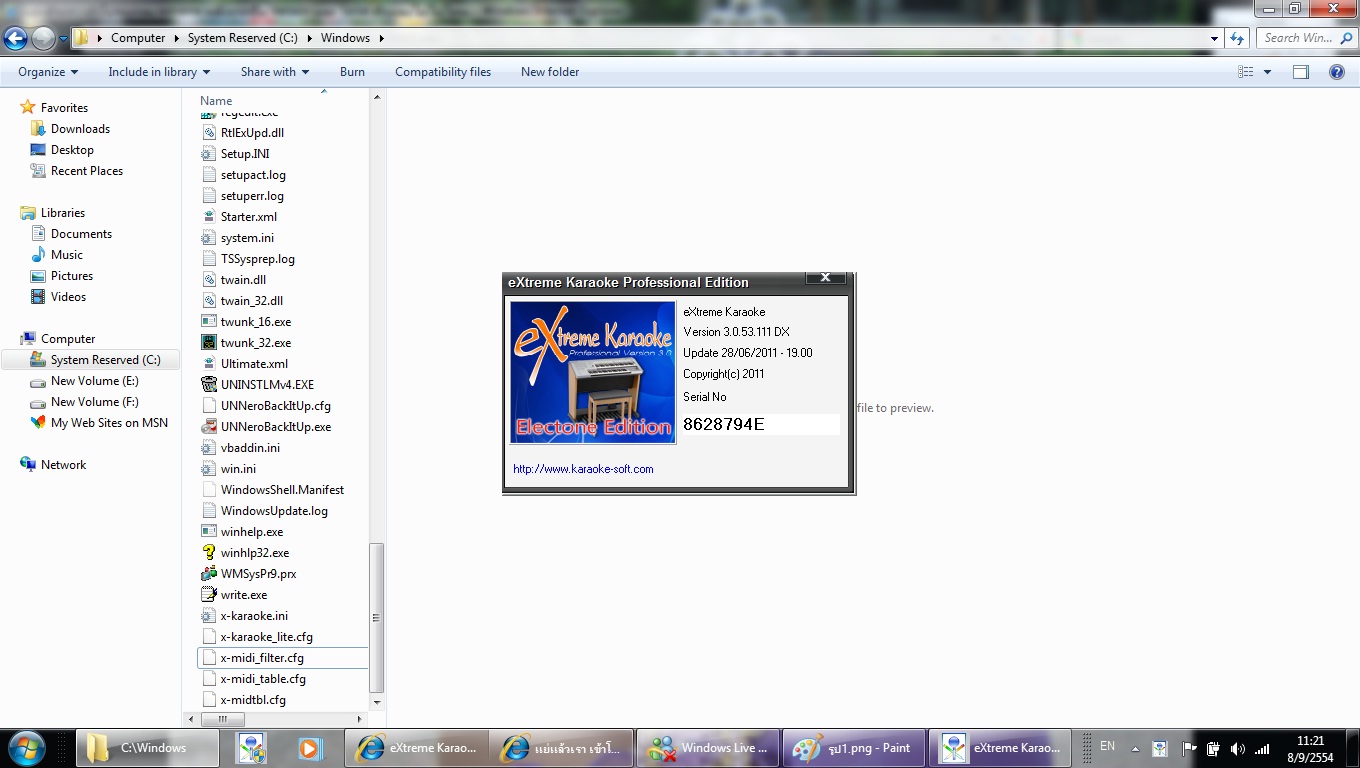Image resolution: width=1360 pixels, height=768 pixels.
Task: Open the Explorer Help button
Action: pos(1336,72)
